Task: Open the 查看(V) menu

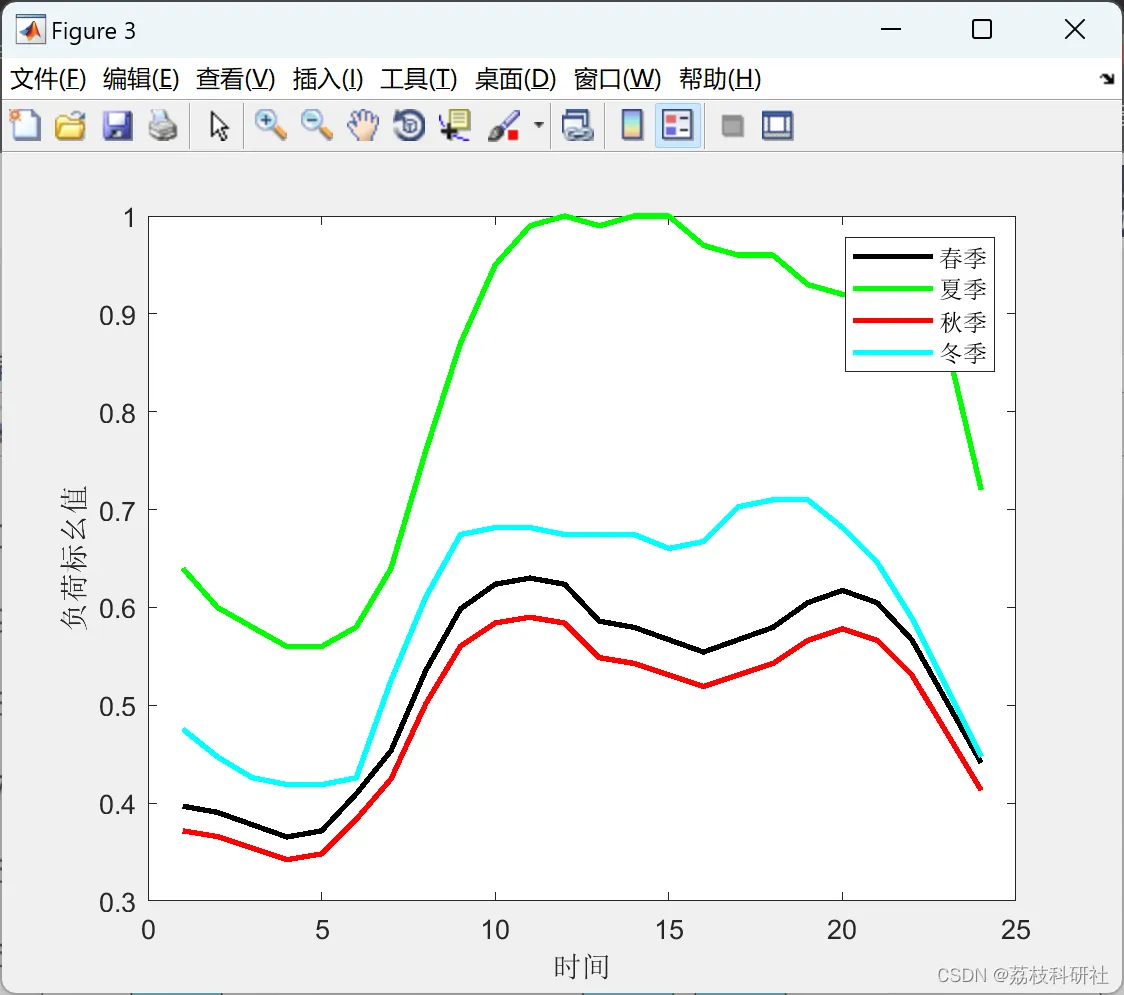Action: [x=235, y=79]
